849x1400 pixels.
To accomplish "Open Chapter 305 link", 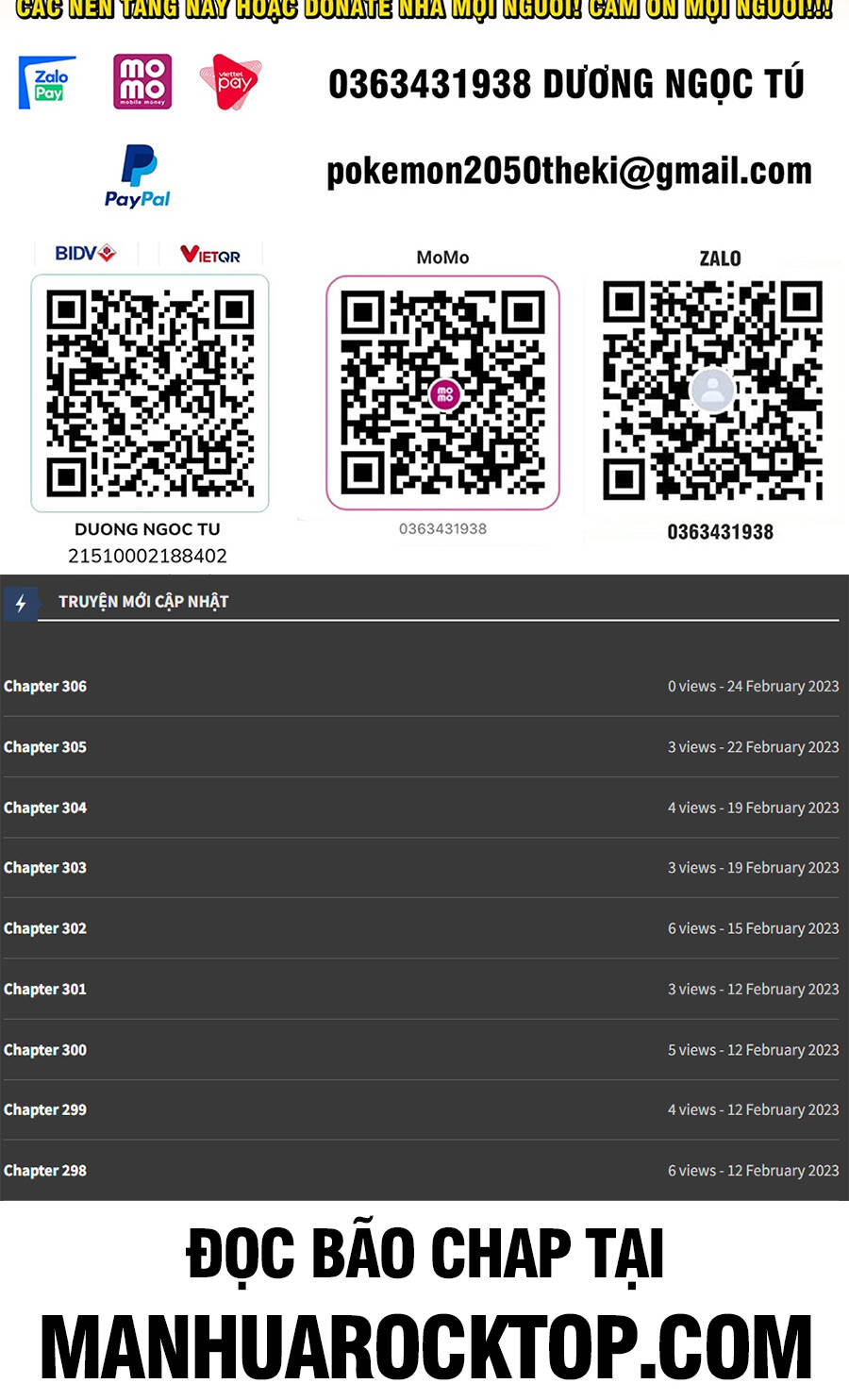I will tap(45, 747).
